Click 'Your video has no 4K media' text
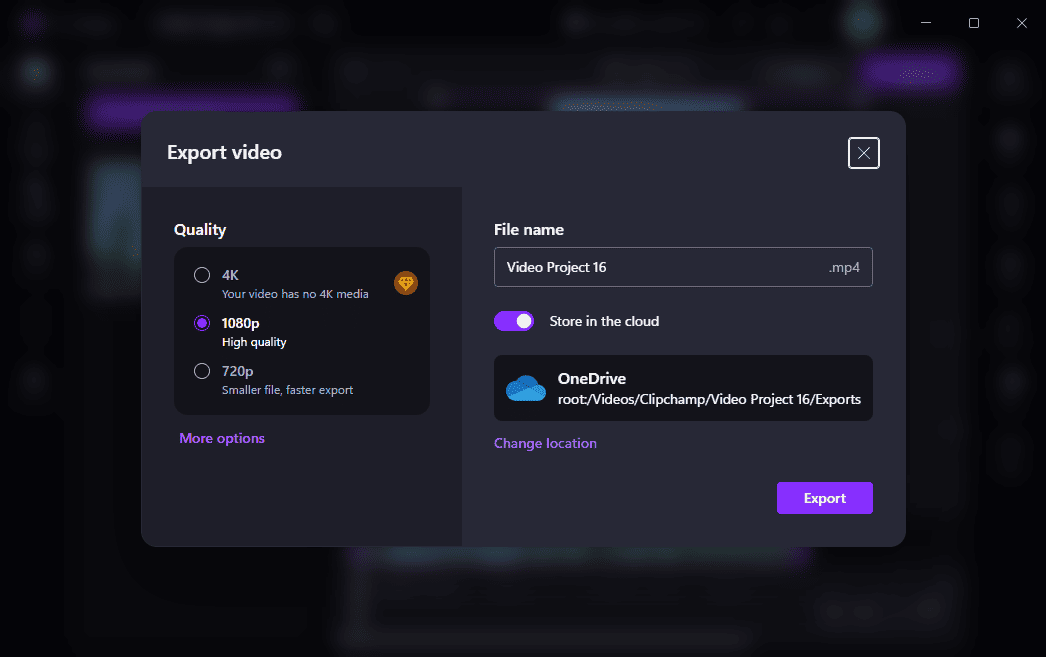 (295, 293)
